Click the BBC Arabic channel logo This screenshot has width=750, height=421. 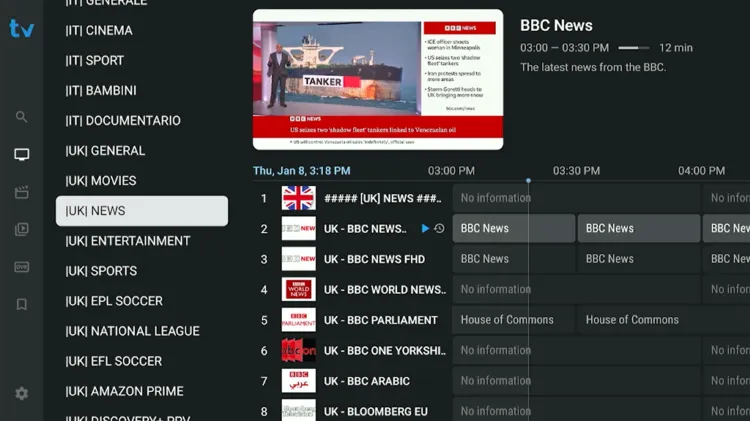pyautogui.click(x=298, y=381)
